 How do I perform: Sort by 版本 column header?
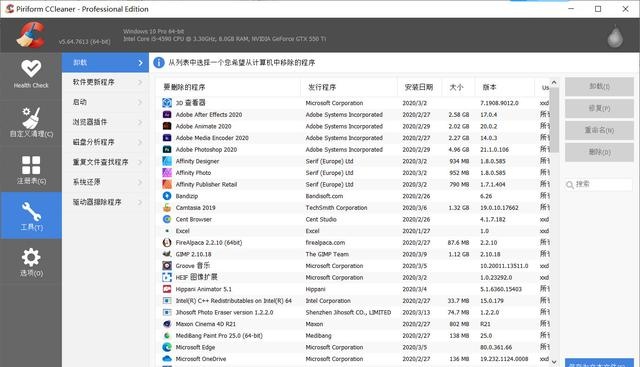coord(505,87)
